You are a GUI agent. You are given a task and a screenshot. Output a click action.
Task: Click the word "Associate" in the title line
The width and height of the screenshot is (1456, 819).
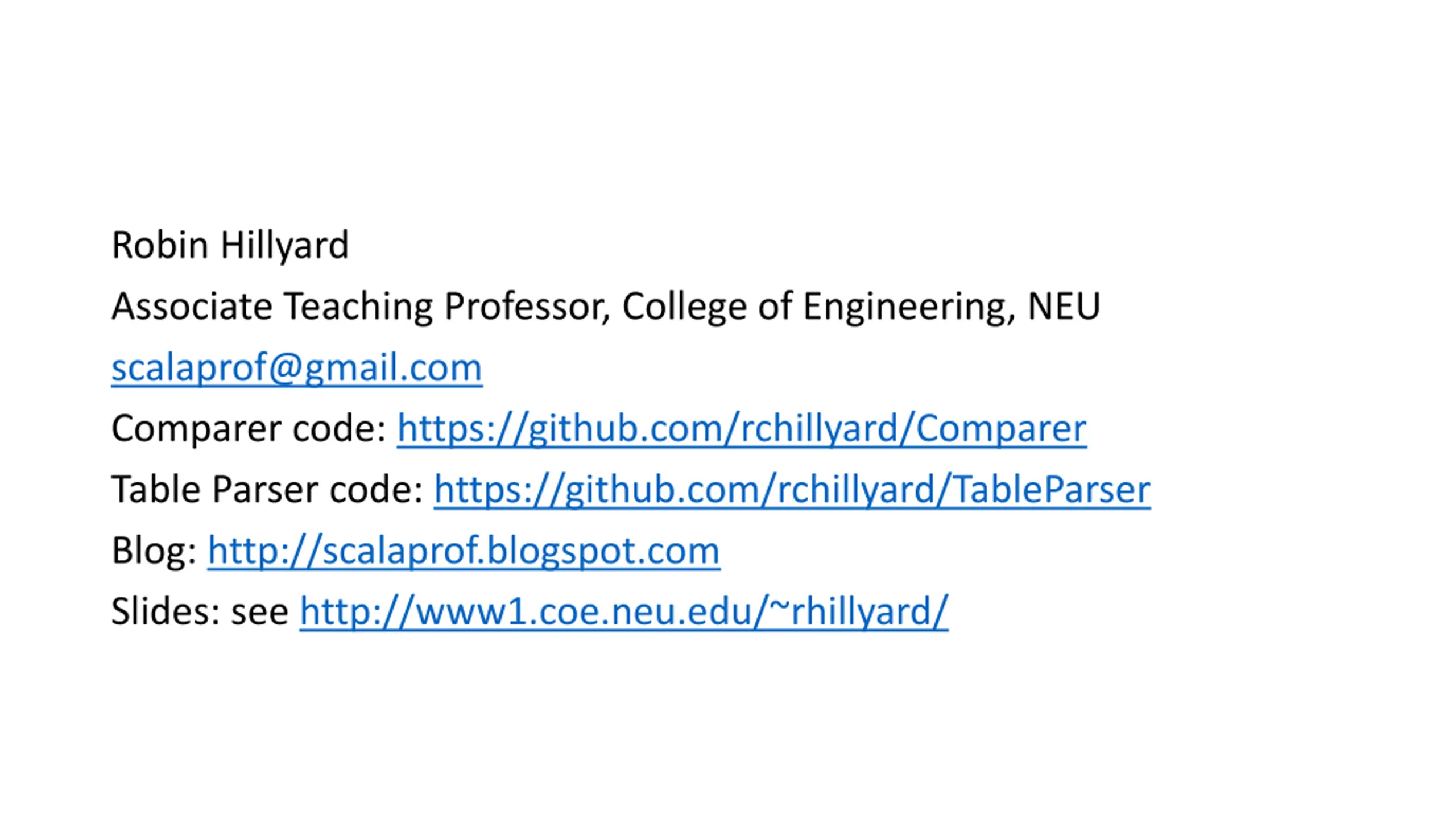point(192,307)
